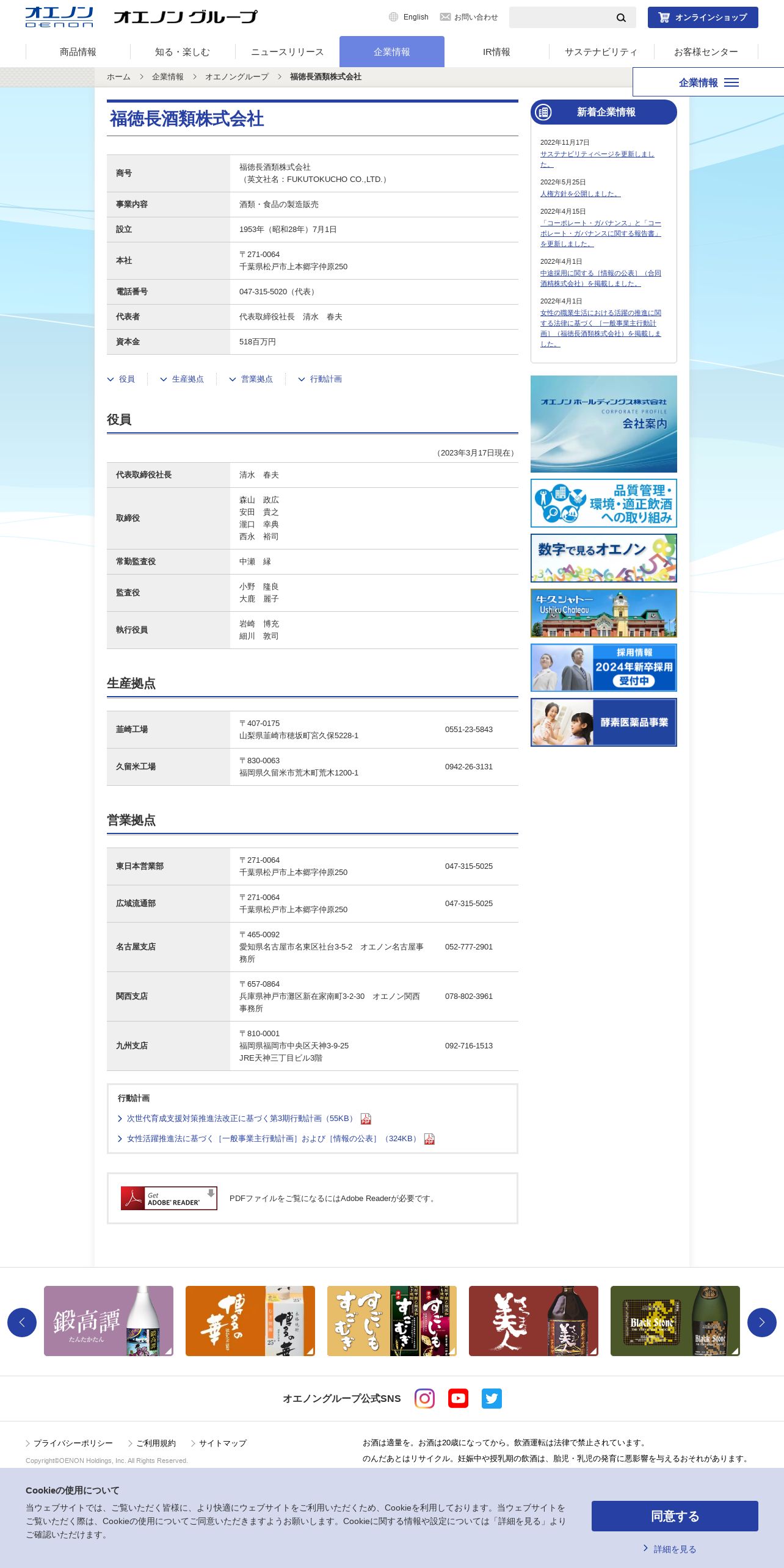
Task: Open the 知る・楽しむ menu
Action: click(183, 52)
